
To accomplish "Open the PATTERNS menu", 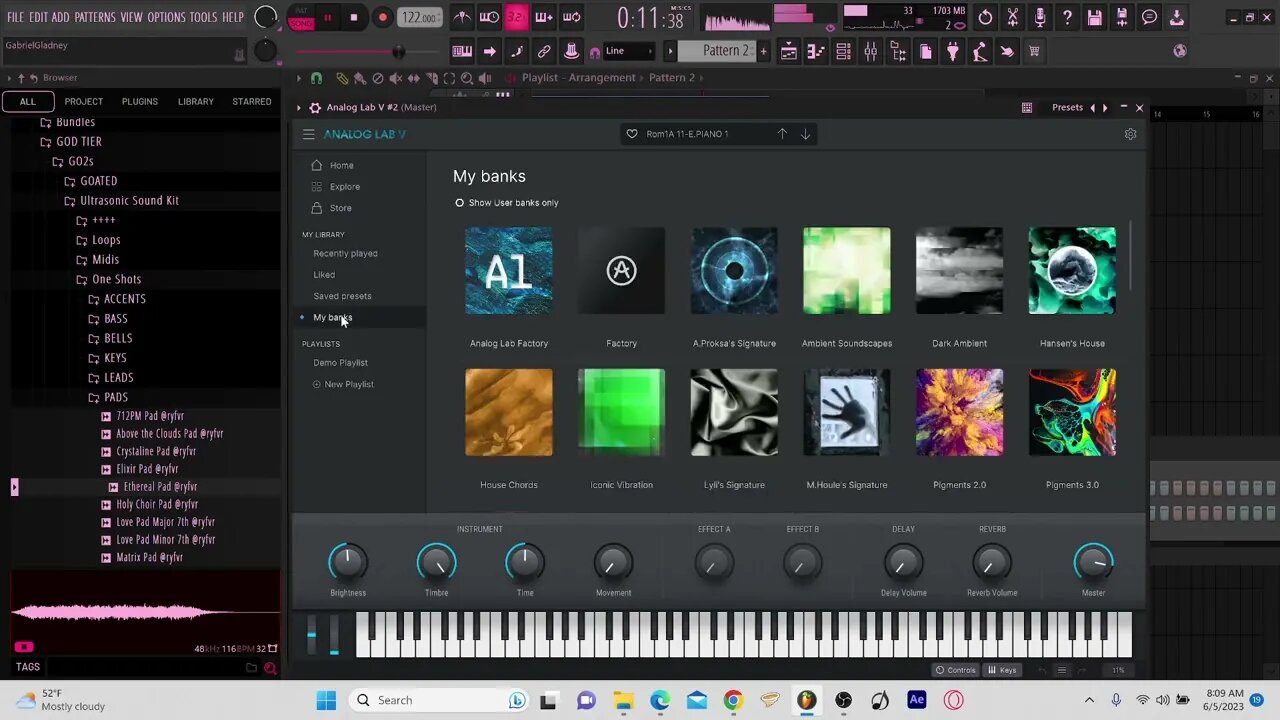I will [95, 17].
